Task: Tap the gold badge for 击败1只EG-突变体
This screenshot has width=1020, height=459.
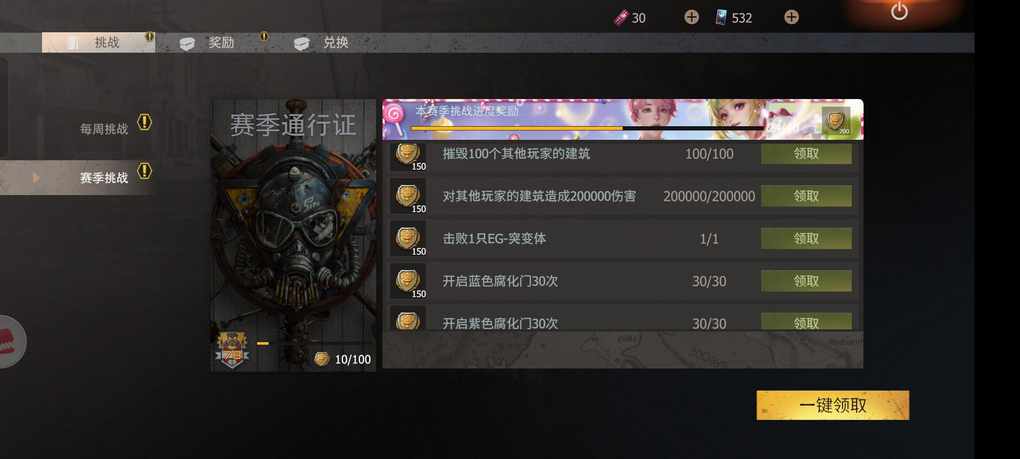Action: [409, 239]
